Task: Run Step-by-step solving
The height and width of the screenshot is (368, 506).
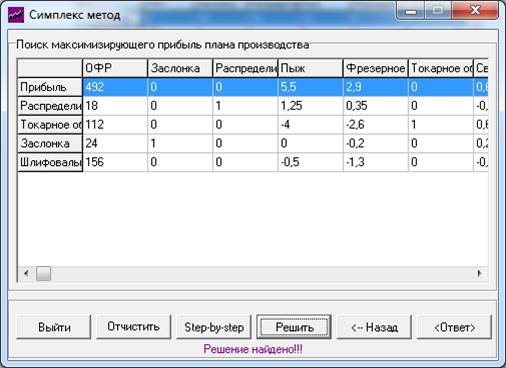Action: point(214,327)
